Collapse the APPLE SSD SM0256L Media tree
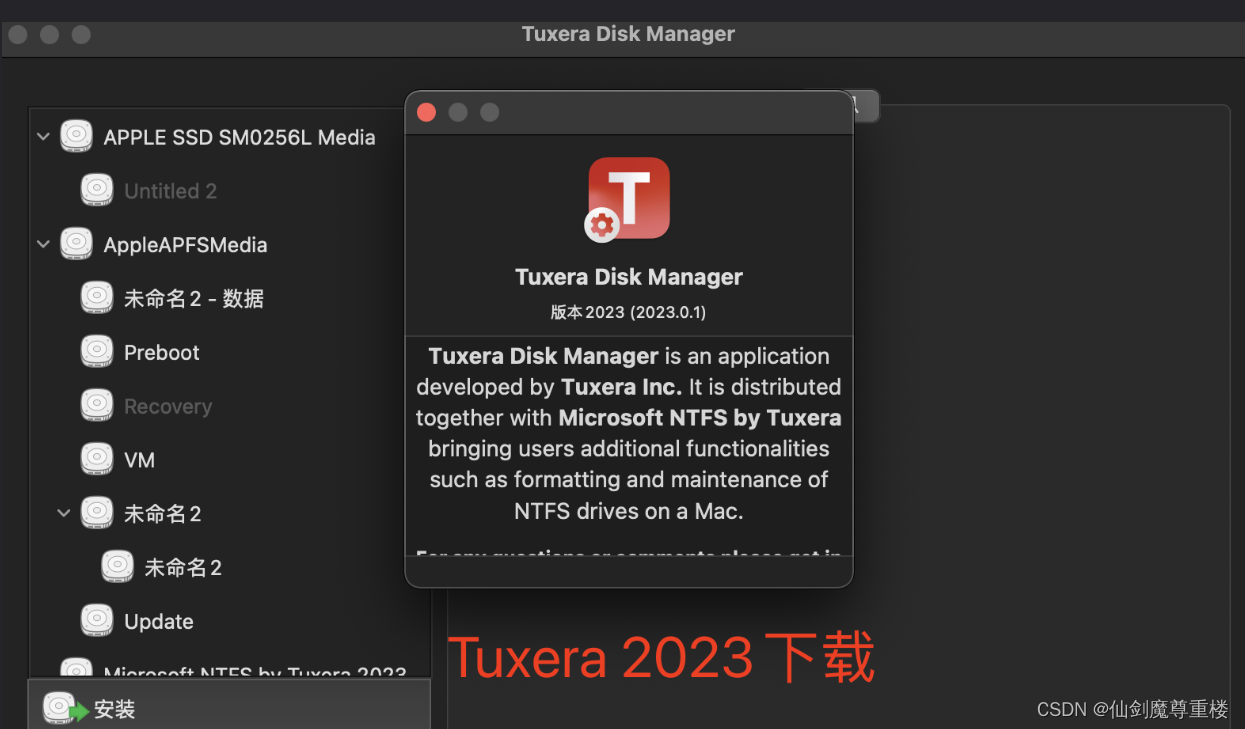This screenshot has height=729, width=1245. (43, 137)
